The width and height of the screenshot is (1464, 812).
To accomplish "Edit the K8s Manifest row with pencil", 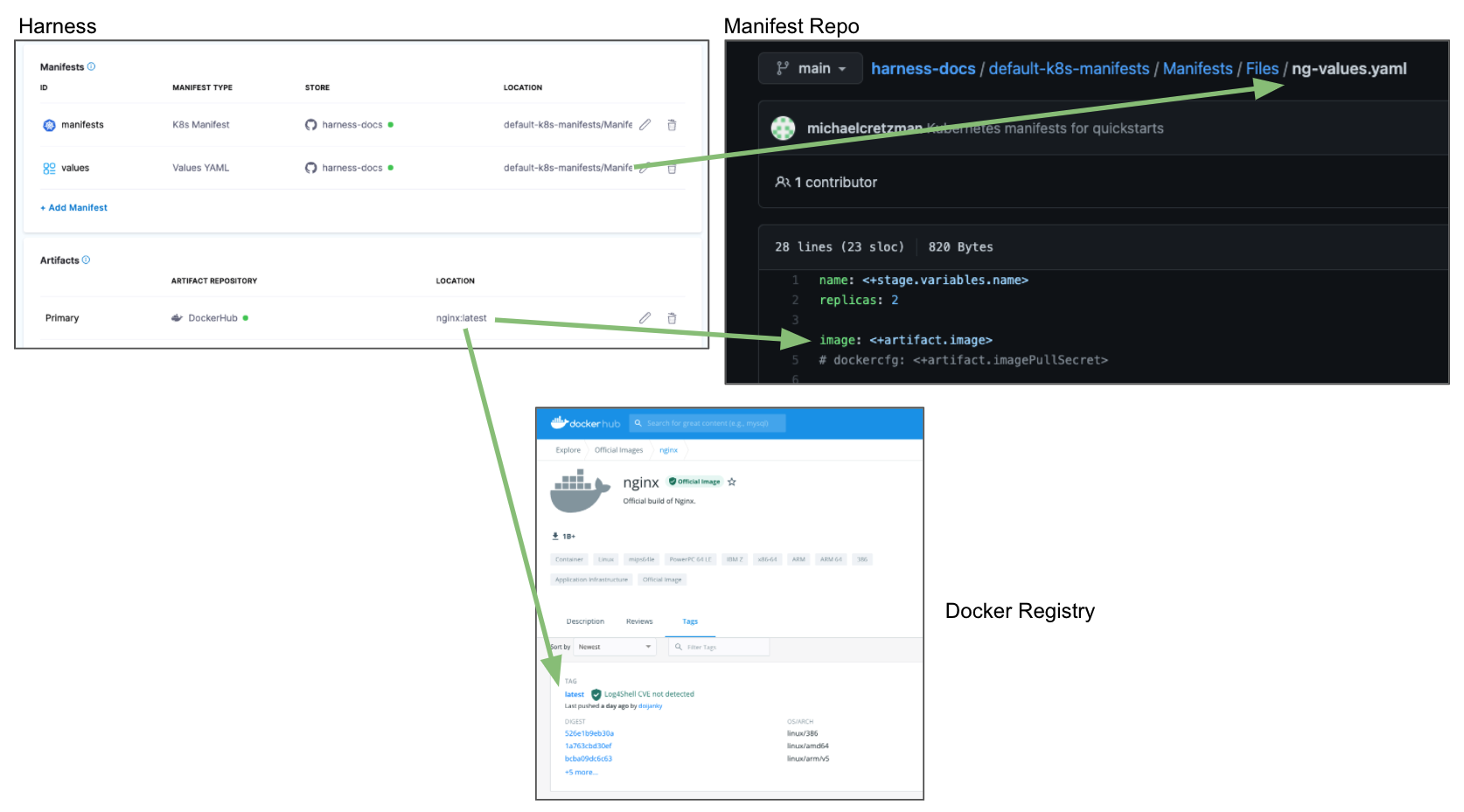I will click(645, 125).
